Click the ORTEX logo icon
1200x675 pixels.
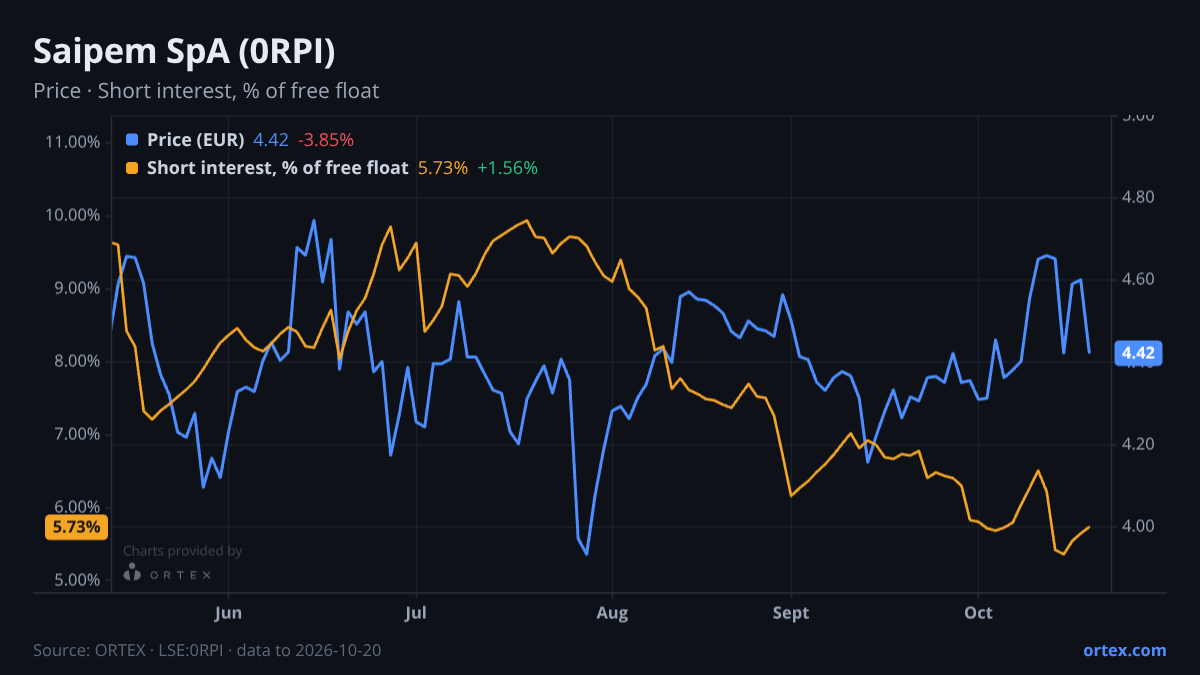[x=132, y=572]
